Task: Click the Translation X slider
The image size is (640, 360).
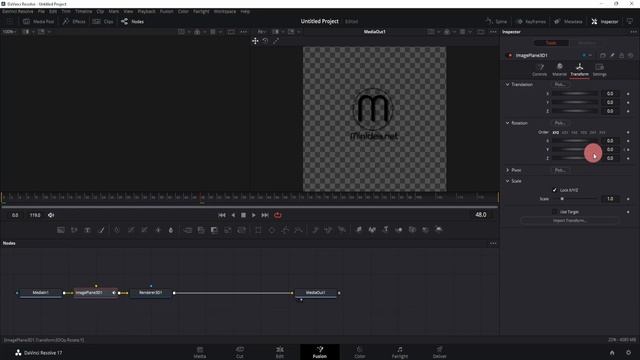Action: click(576, 93)
